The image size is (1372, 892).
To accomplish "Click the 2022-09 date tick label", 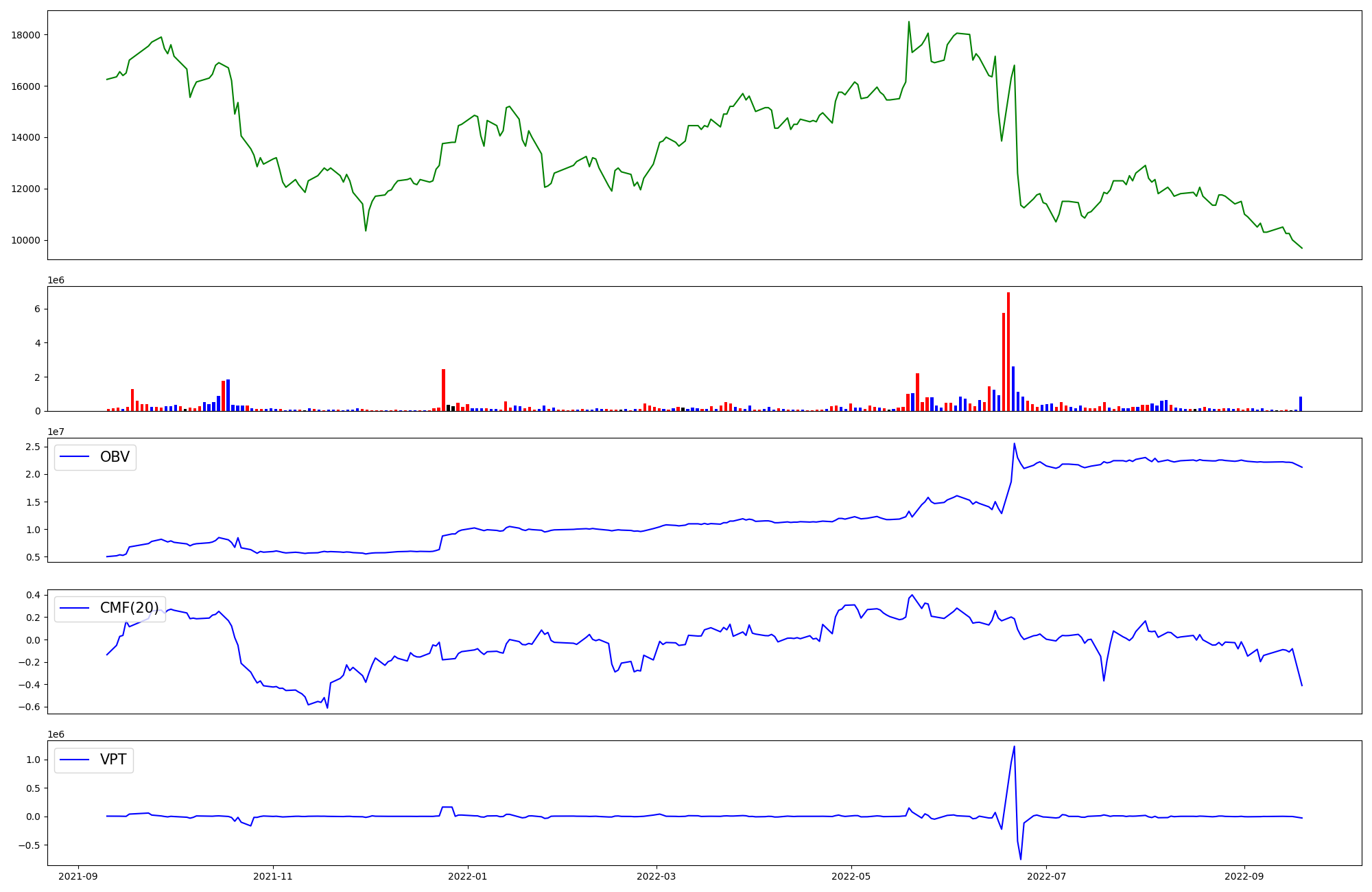I will point(1244,876).
